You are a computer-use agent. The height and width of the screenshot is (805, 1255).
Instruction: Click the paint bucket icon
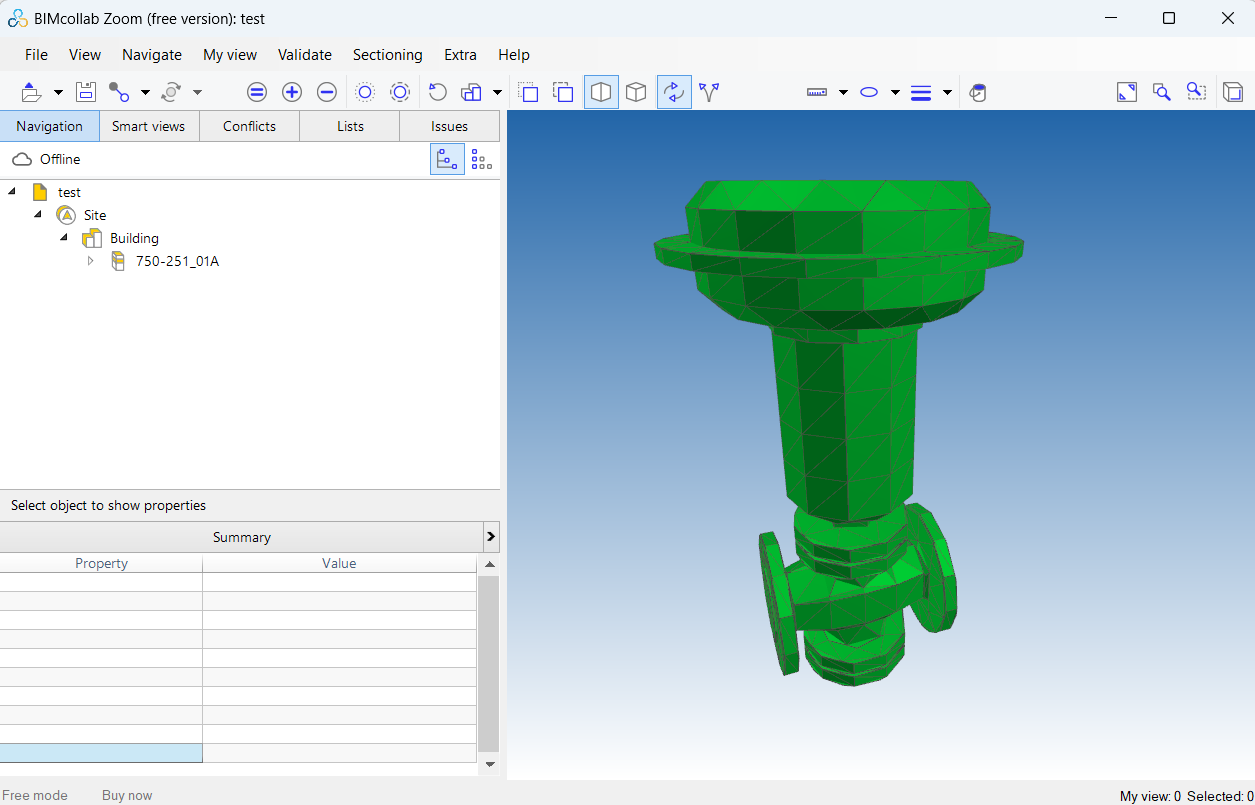click(978, 92)
